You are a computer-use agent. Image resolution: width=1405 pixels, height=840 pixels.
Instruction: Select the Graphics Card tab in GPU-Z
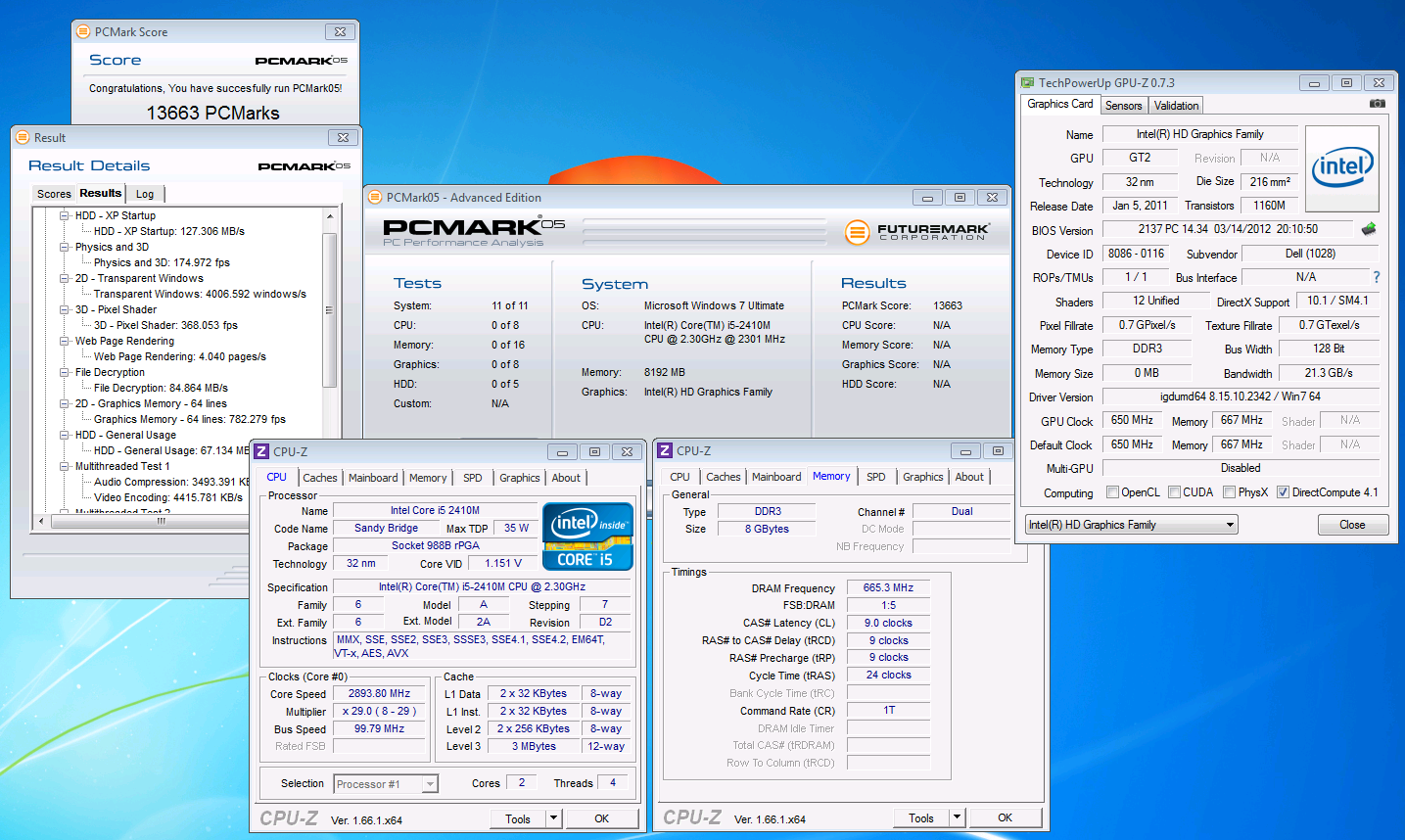[1060, 104]
